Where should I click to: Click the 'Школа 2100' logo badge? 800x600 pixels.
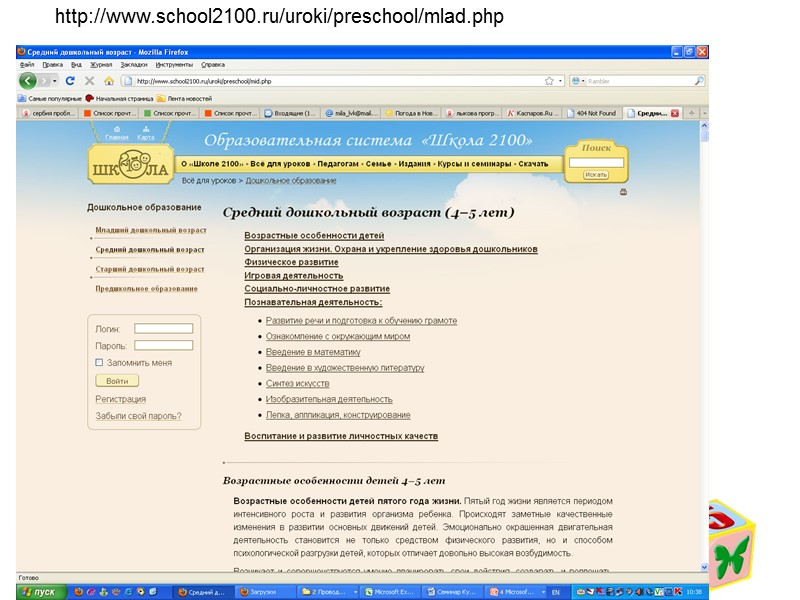tap(131, 165)
